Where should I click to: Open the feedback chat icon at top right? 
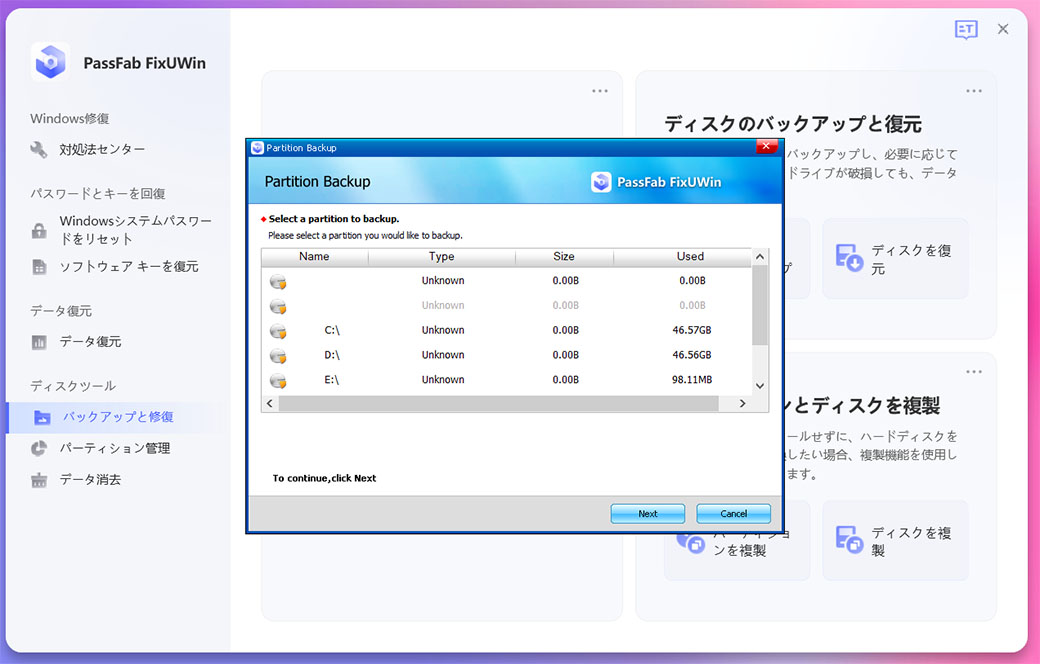[965, 30]
